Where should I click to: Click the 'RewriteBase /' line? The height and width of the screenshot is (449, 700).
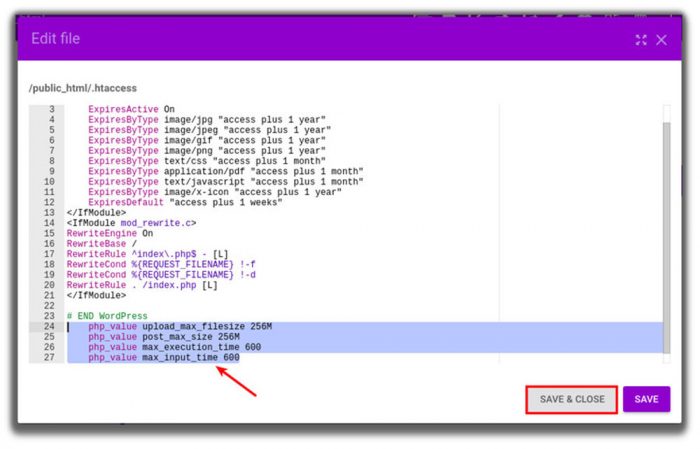[102, 244]
